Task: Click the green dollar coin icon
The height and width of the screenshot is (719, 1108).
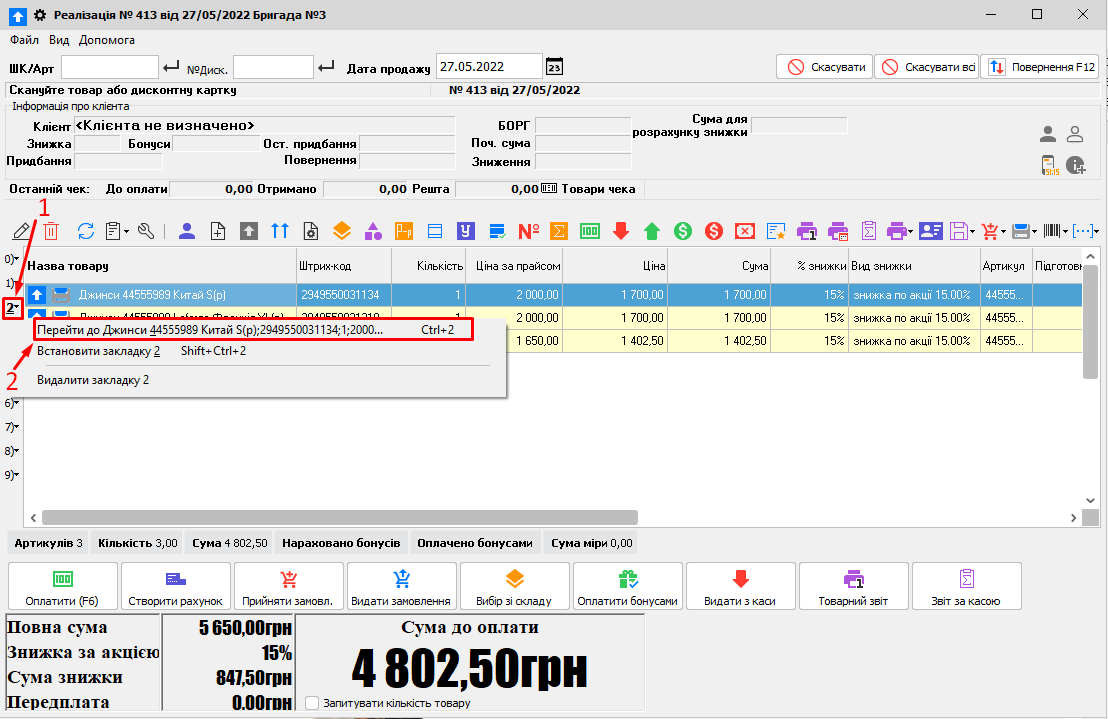Action: point(683,231)
